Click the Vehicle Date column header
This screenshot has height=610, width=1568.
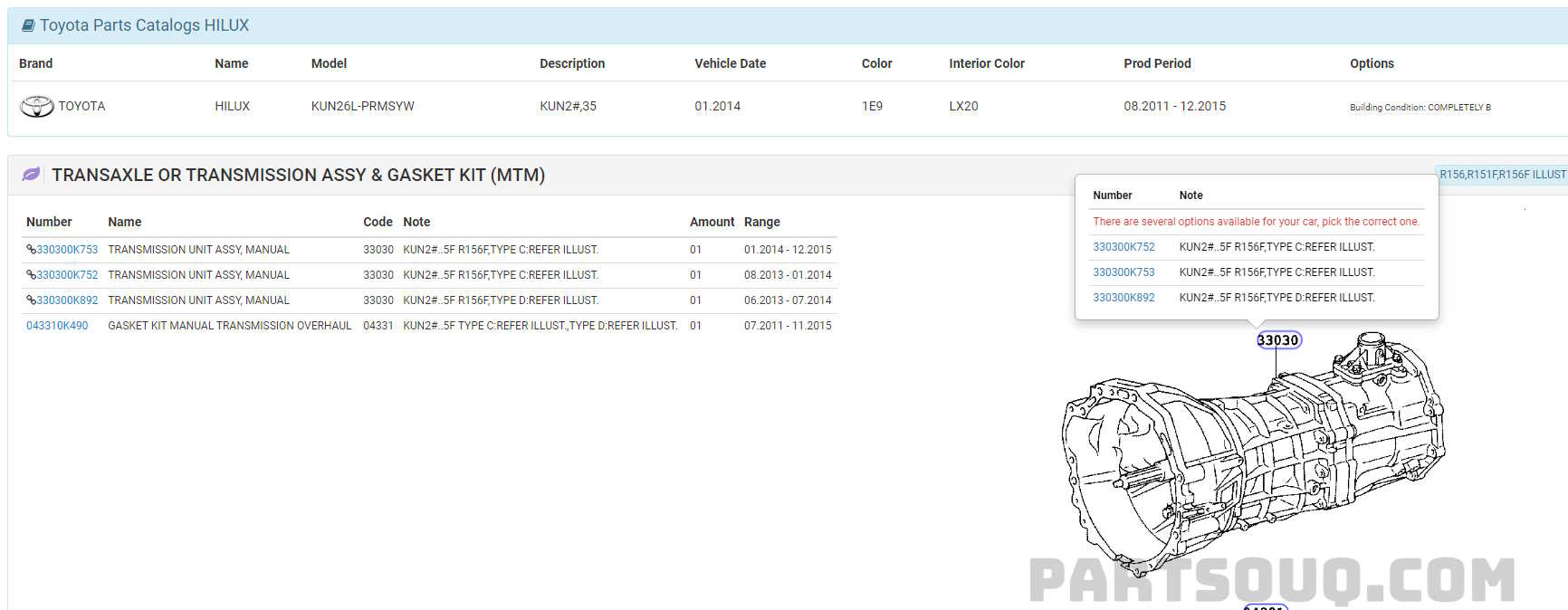[x=730, y=63]
